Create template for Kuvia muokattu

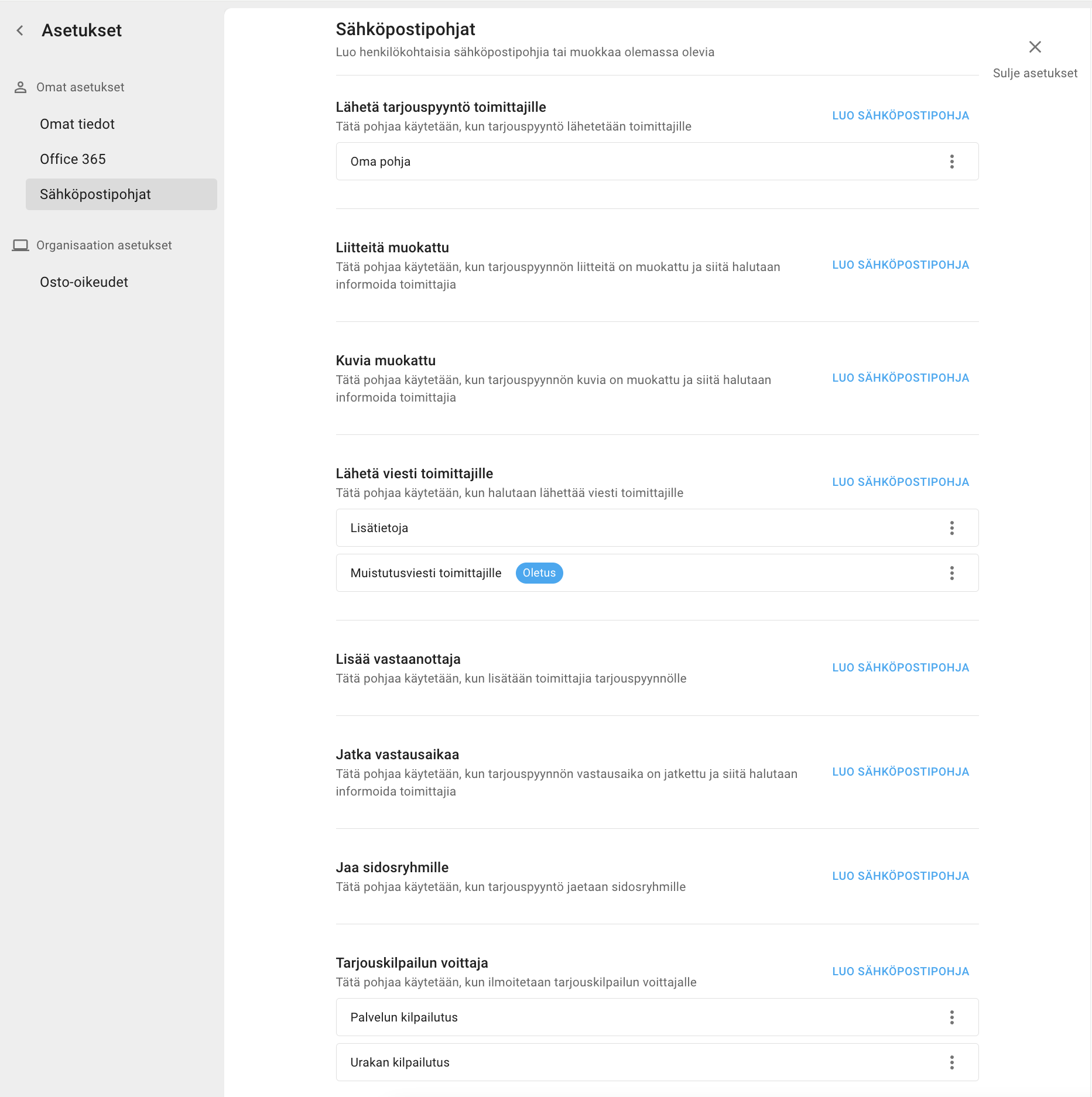pos(901,378)
